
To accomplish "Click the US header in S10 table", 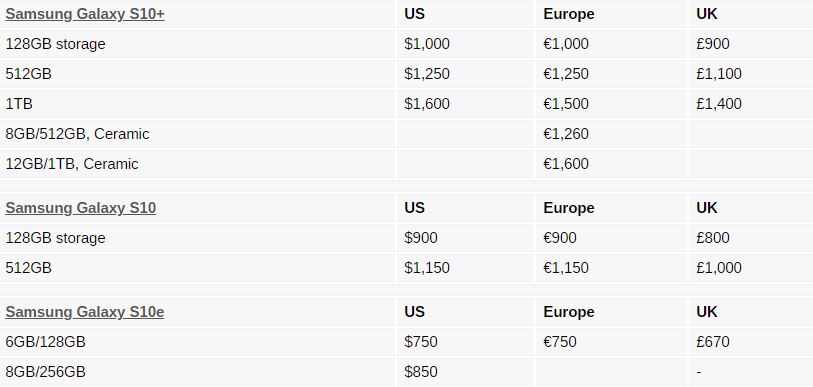I will click(414, 208).
